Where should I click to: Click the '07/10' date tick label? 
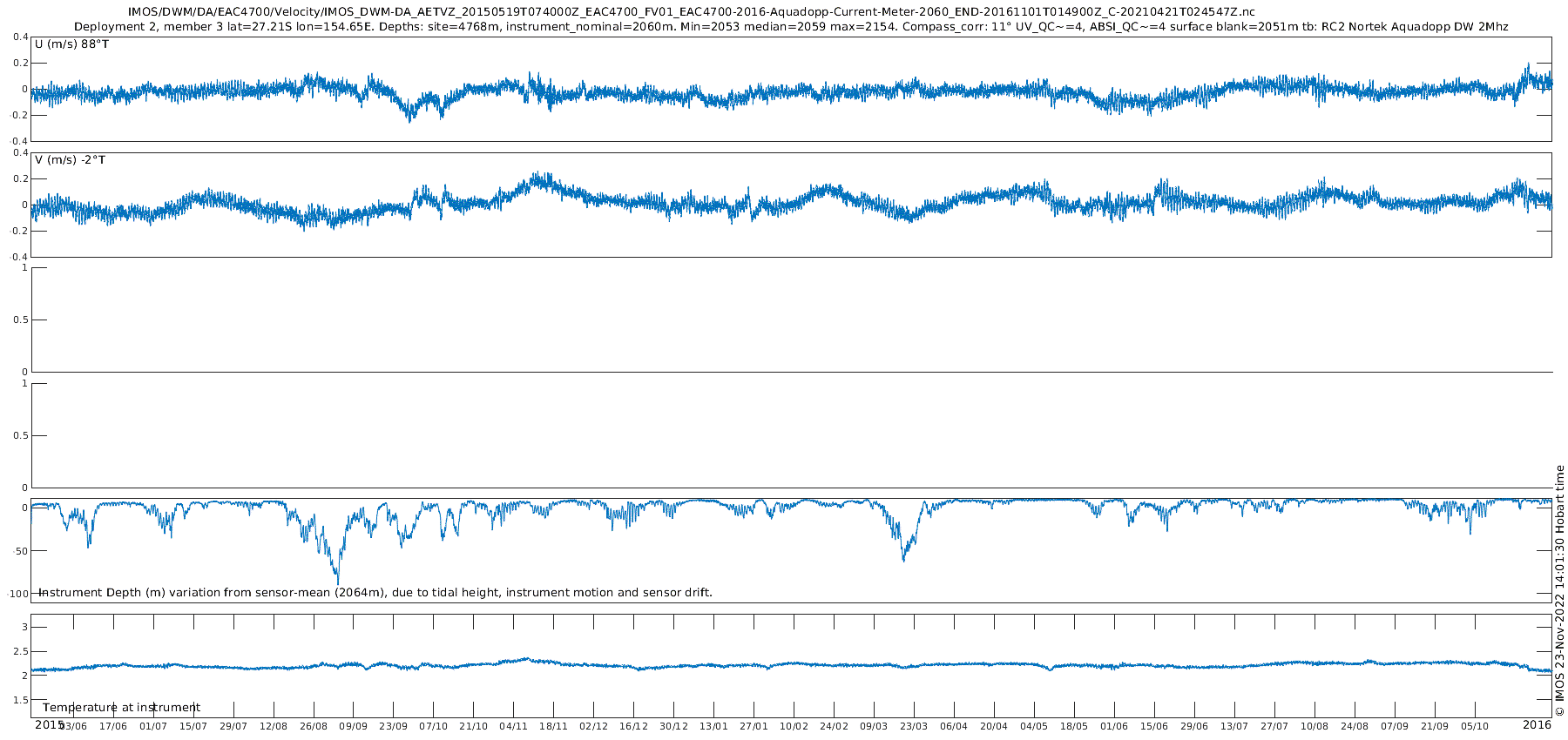[x=434, y=726]
